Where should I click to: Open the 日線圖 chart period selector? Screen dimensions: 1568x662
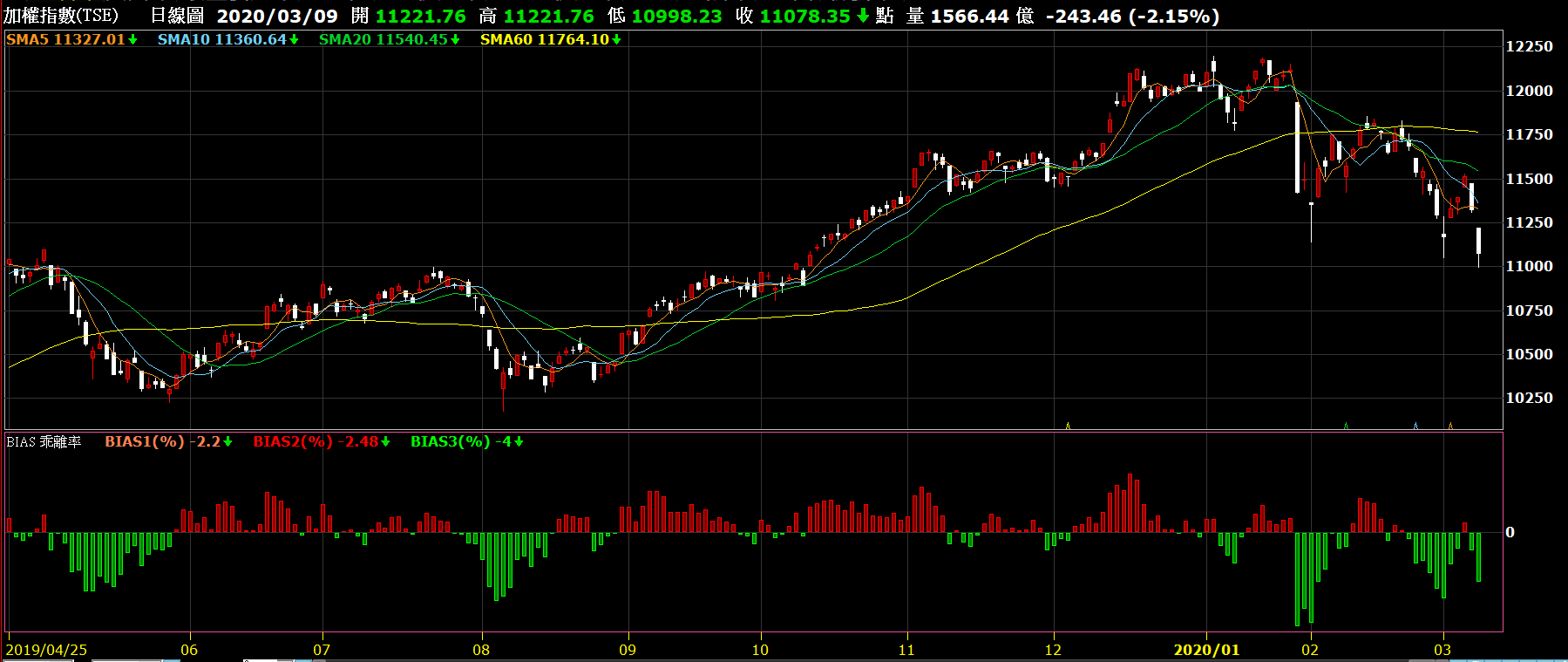coord(177,17)
